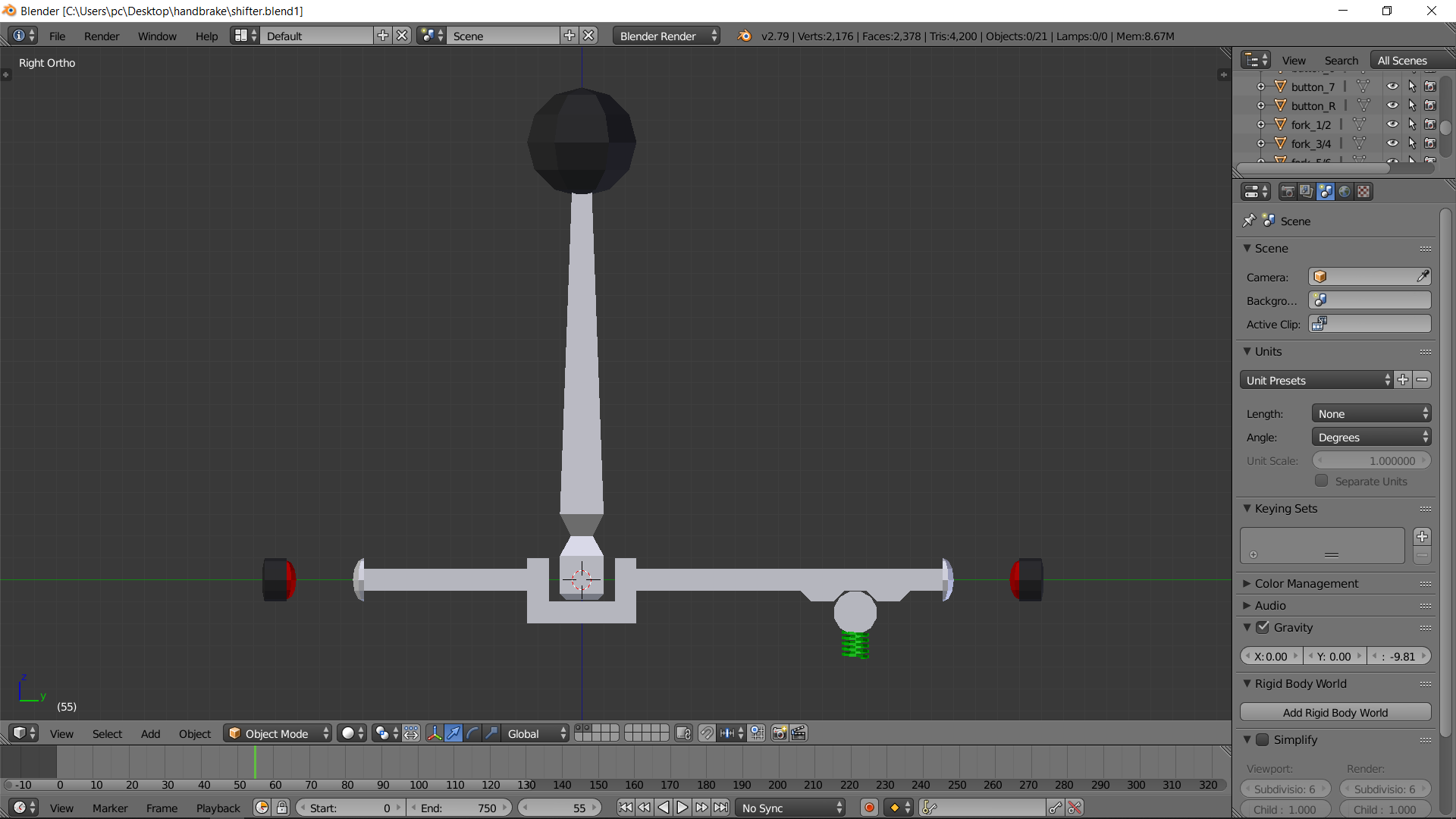Viewport: 1456px width, 819px height.
Task: Open the Playback menu in timeline
Action: tap(218, 808)
